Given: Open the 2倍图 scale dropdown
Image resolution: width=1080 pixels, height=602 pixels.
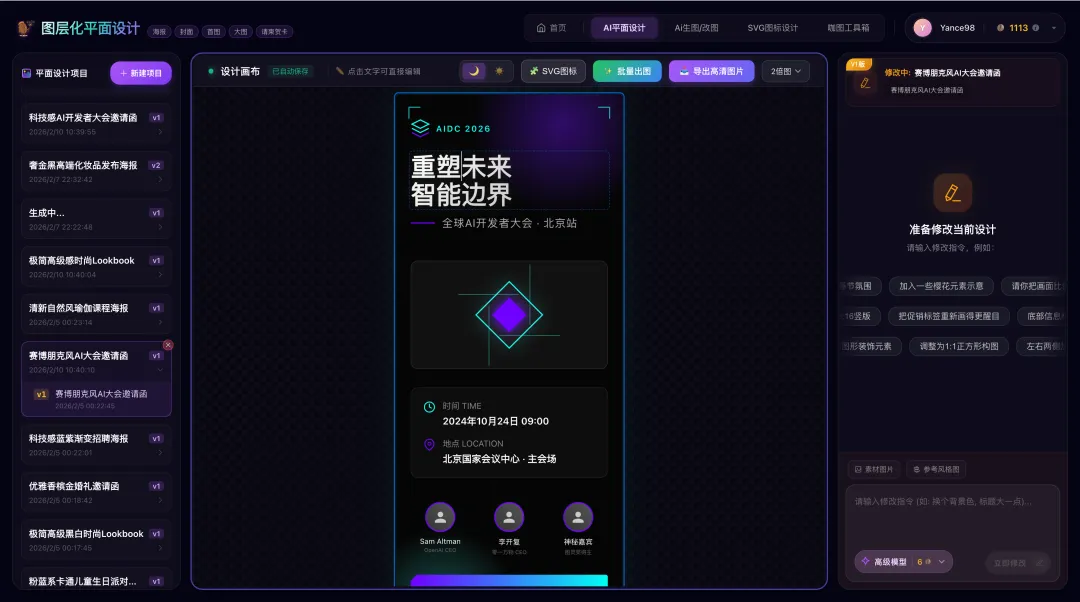Looking at the screenshot, I should click(x=785, y=71).
